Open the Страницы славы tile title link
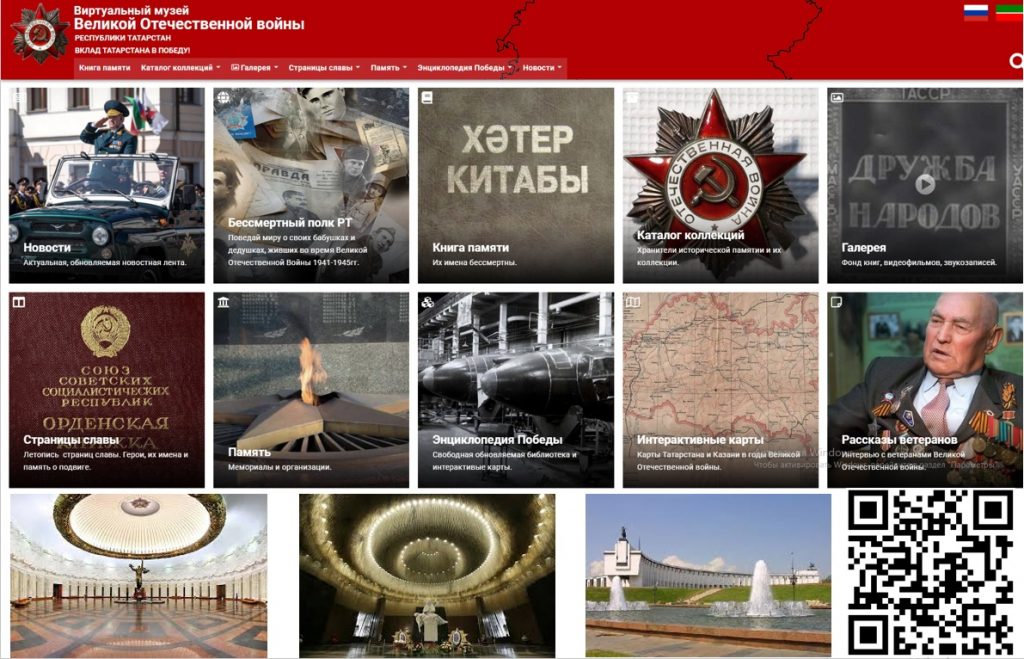Image resolution: width=1024 pixels, height=659 pixels. tap(71, 440)
